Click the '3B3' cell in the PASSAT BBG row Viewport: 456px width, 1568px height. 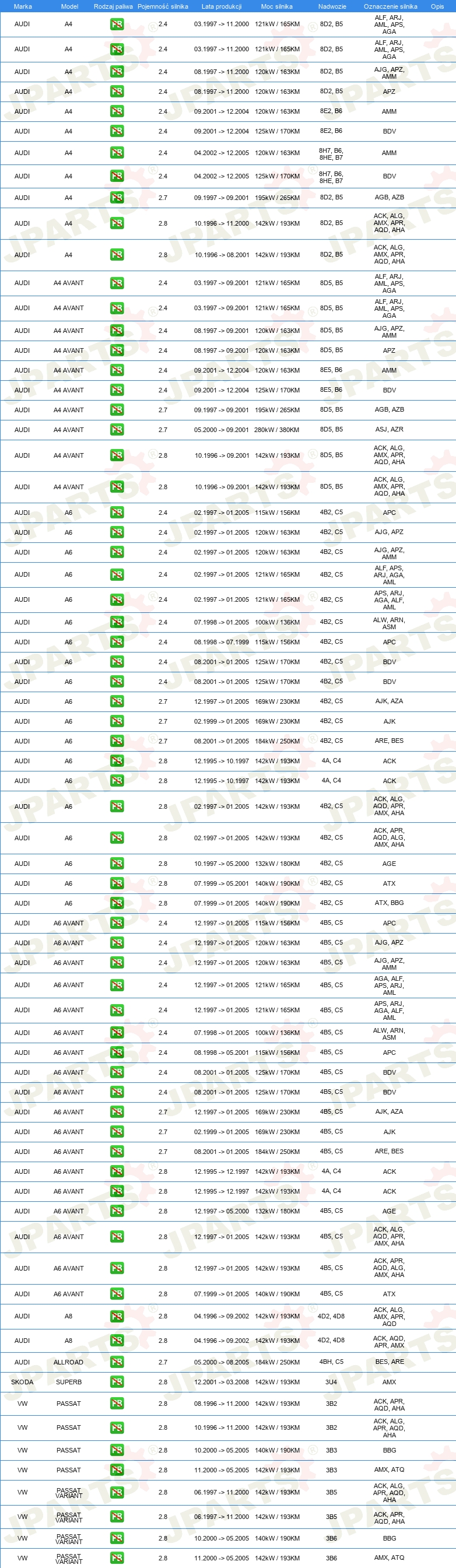click(x=331, y=1450)
